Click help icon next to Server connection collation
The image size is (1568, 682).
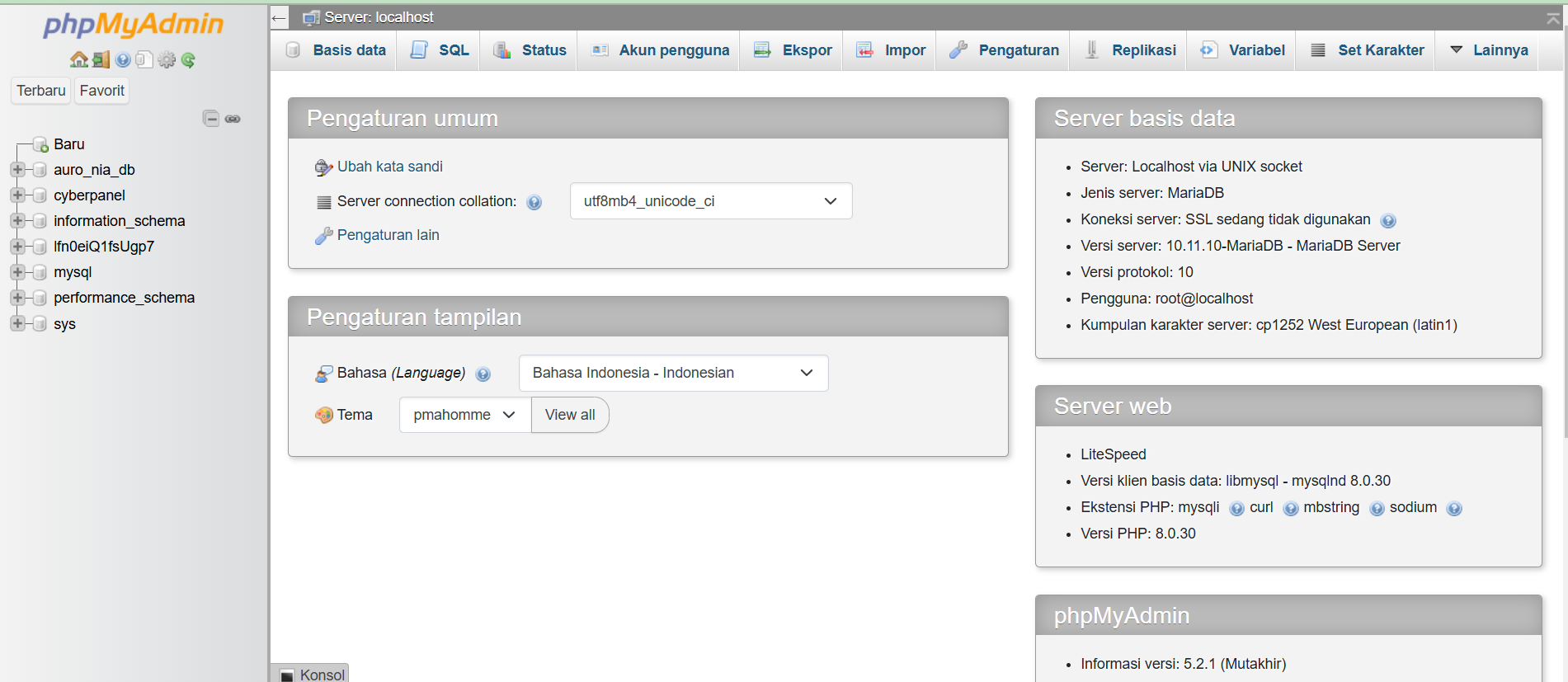534,202
